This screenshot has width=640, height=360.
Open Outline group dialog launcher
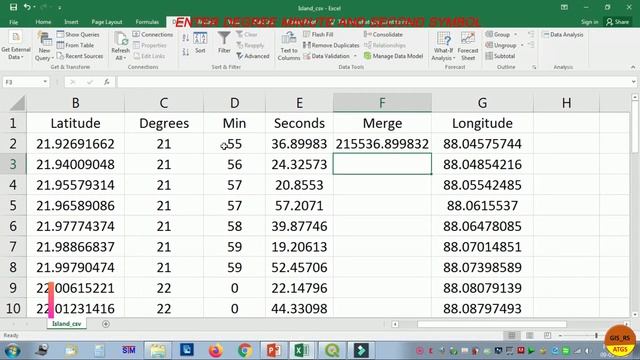click(x=534, y=67)
